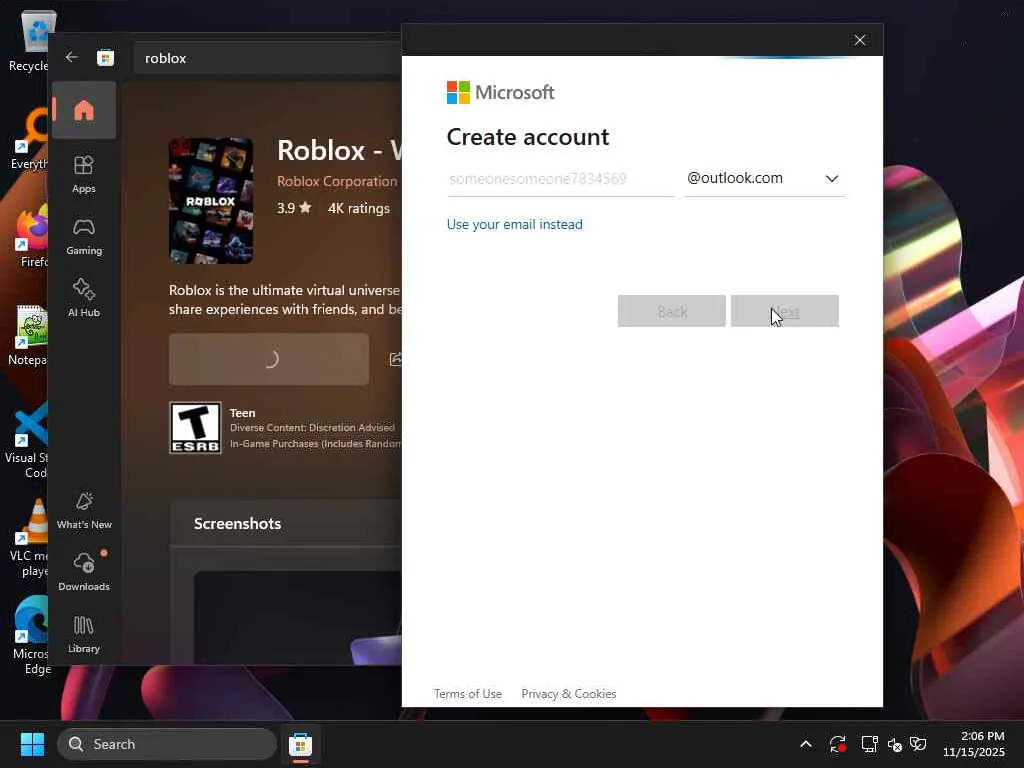Click the Microsoft Store logo icon
1024x768 pixels.
coord(105,57)
